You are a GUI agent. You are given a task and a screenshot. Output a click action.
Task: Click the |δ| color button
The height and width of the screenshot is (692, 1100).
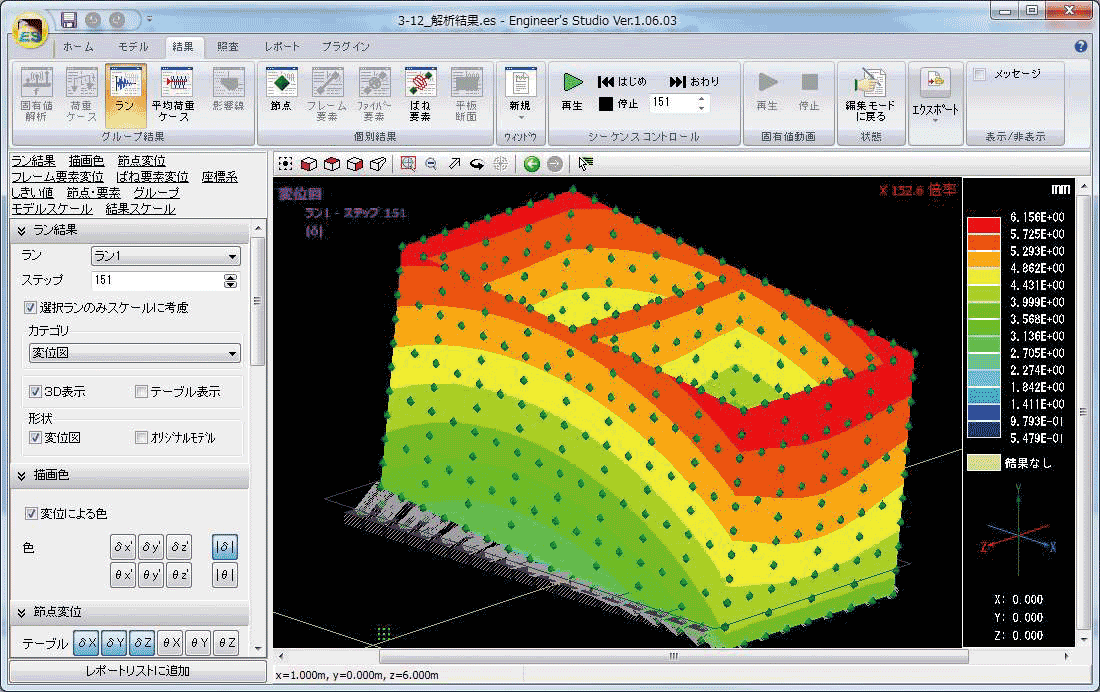point(225,547)
